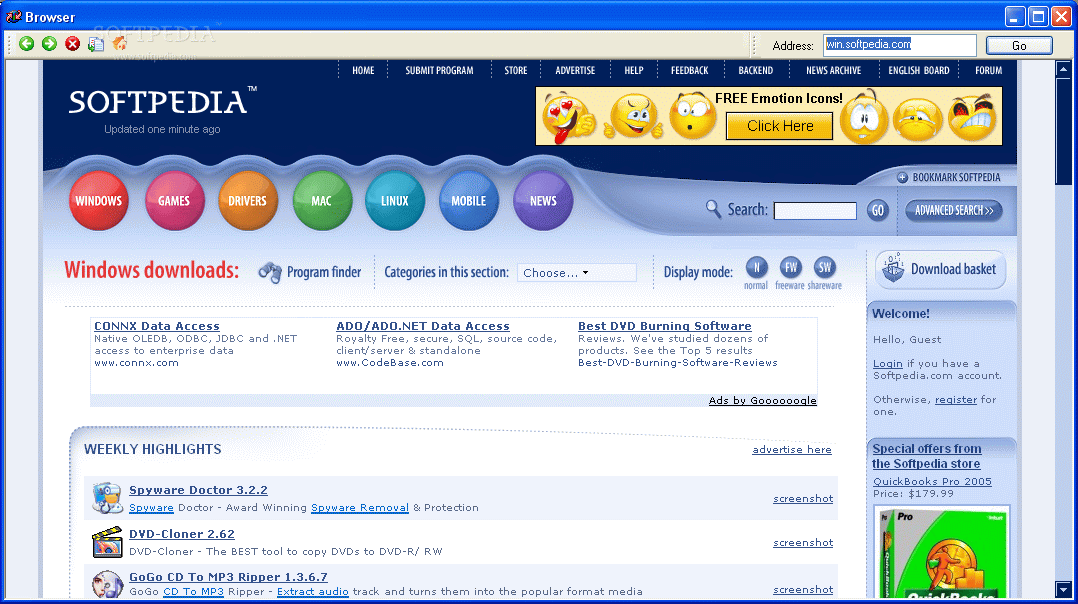Click into the Address field
This screenshot has height=604, width=1078.
coord(899,45)
